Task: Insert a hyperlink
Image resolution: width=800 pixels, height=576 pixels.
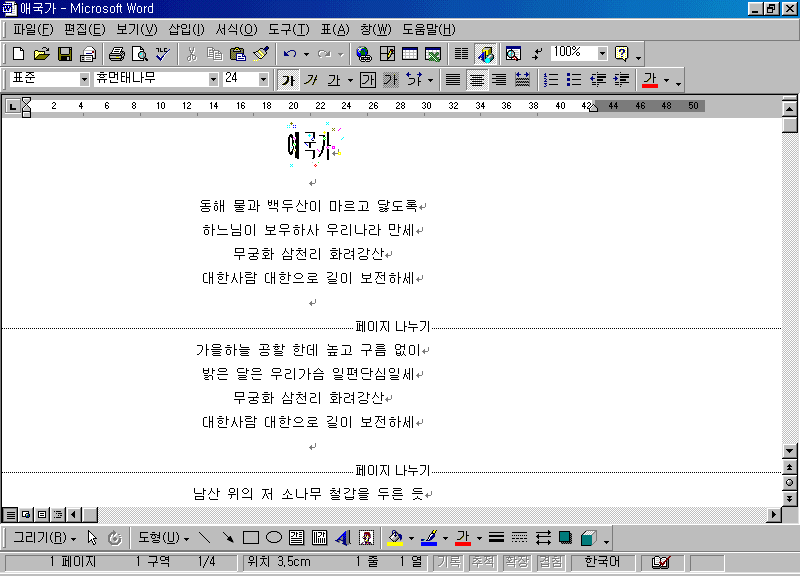Action: pyautogui.click(x=364, y=54)
